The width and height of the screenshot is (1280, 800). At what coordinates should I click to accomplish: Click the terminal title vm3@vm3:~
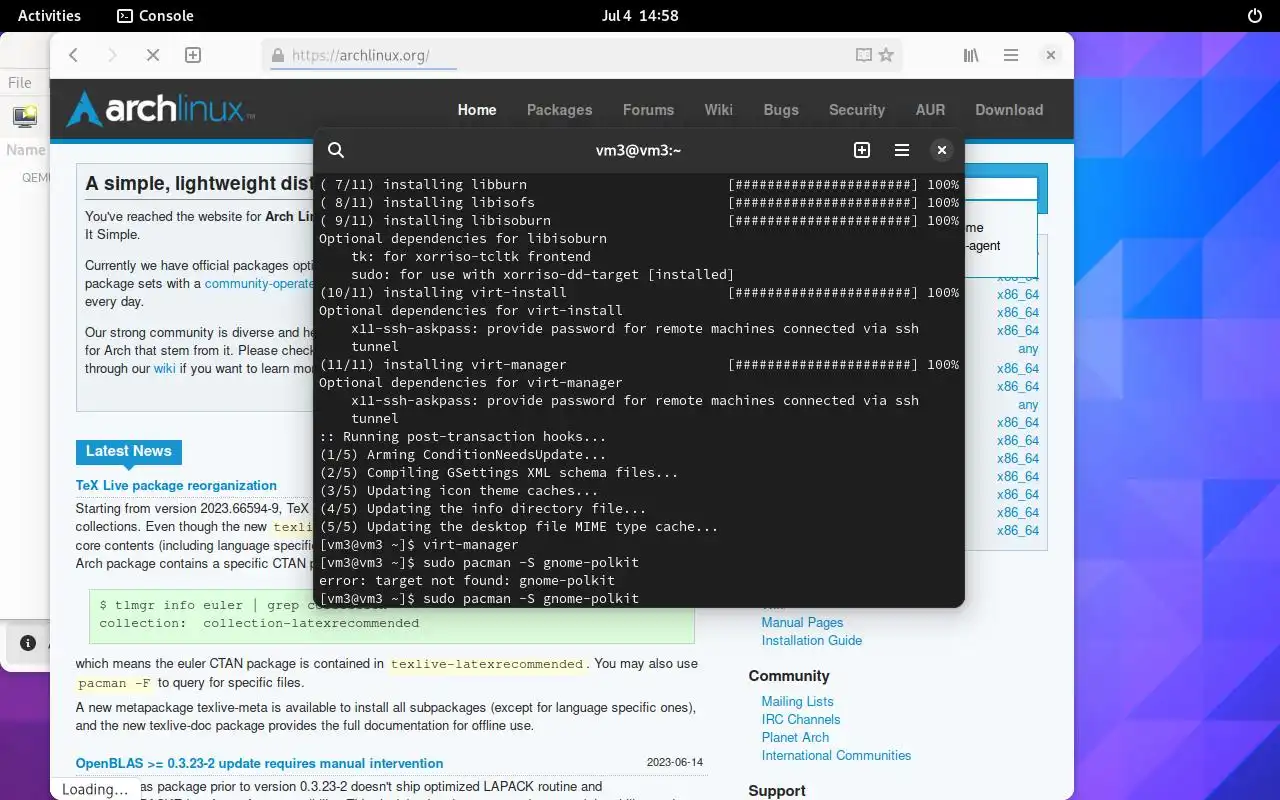point(638,150)
